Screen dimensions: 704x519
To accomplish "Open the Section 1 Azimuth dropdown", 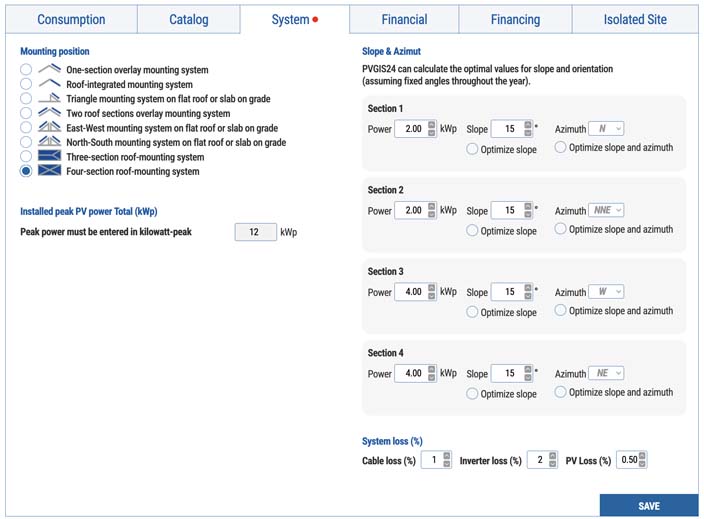I will point(606,129).
